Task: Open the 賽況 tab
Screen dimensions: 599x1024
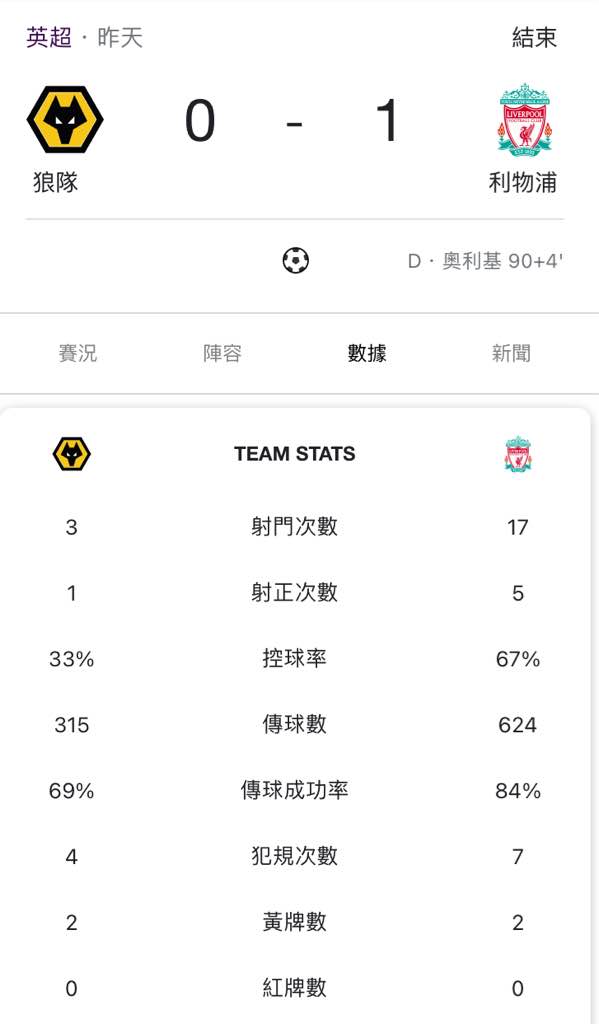Action: 78,353
